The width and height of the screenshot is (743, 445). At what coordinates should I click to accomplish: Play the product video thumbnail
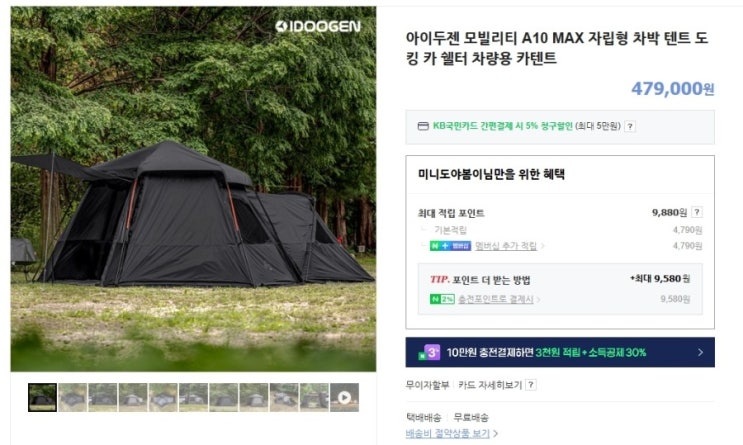pyautogui.click(x=344, y=398)
